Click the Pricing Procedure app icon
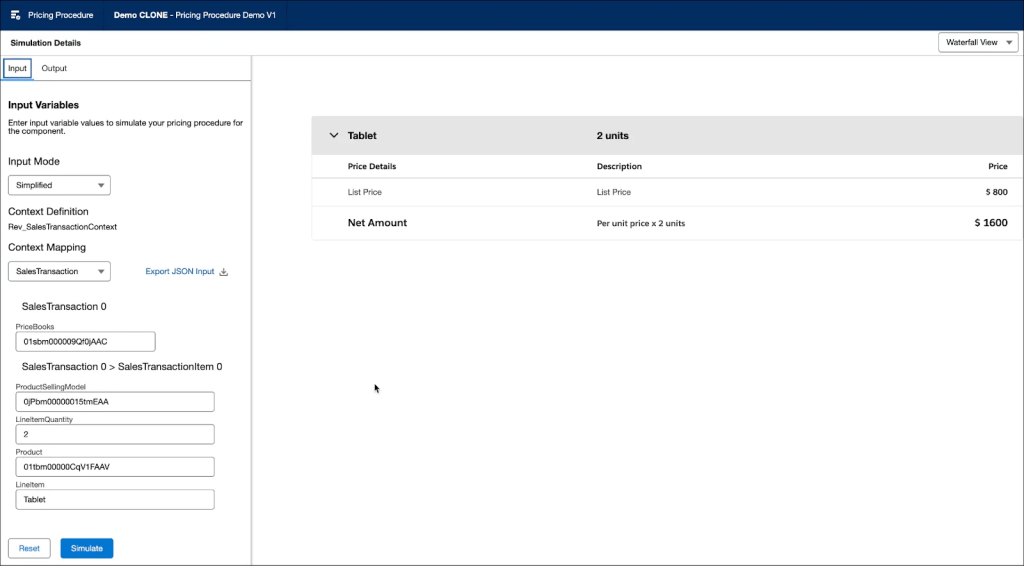Screen dimensions: 1024x566 (16, 15)
